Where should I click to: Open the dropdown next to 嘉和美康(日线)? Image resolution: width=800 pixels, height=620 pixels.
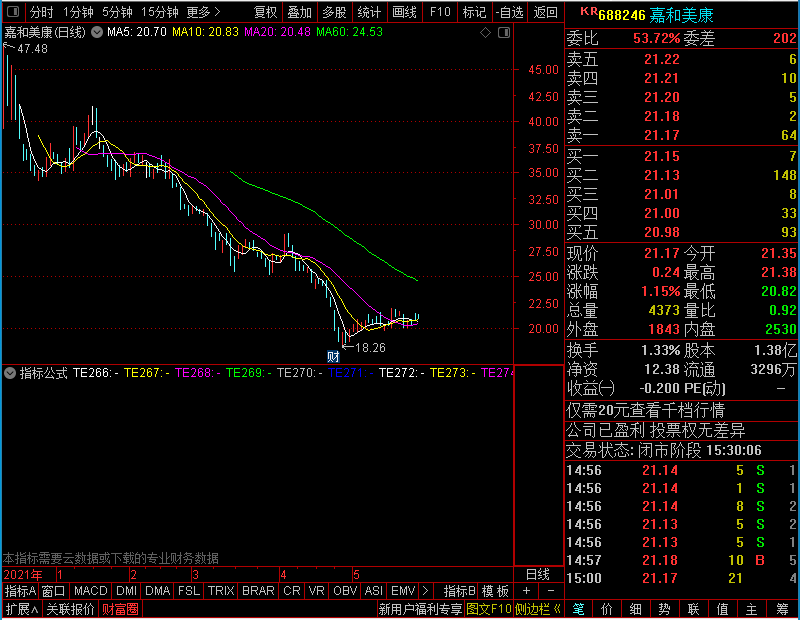point(96,32)
